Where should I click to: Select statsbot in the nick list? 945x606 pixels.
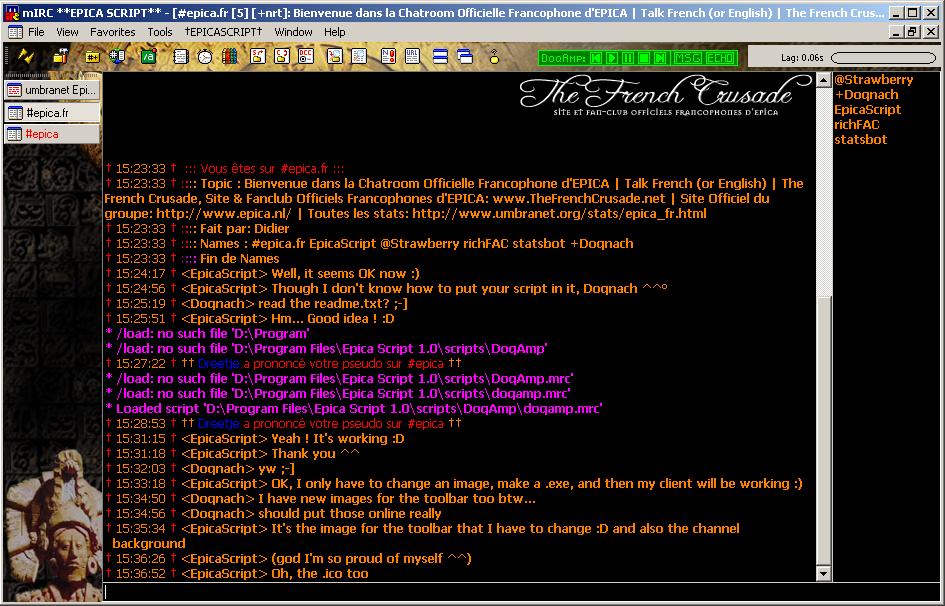point(861,140)
